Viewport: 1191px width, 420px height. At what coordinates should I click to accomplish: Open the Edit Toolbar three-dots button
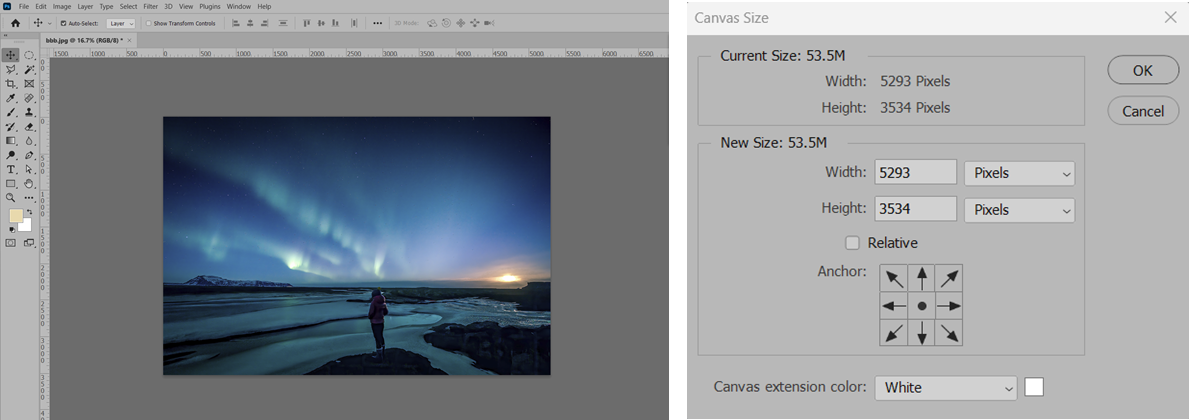[x=29, y=197]
